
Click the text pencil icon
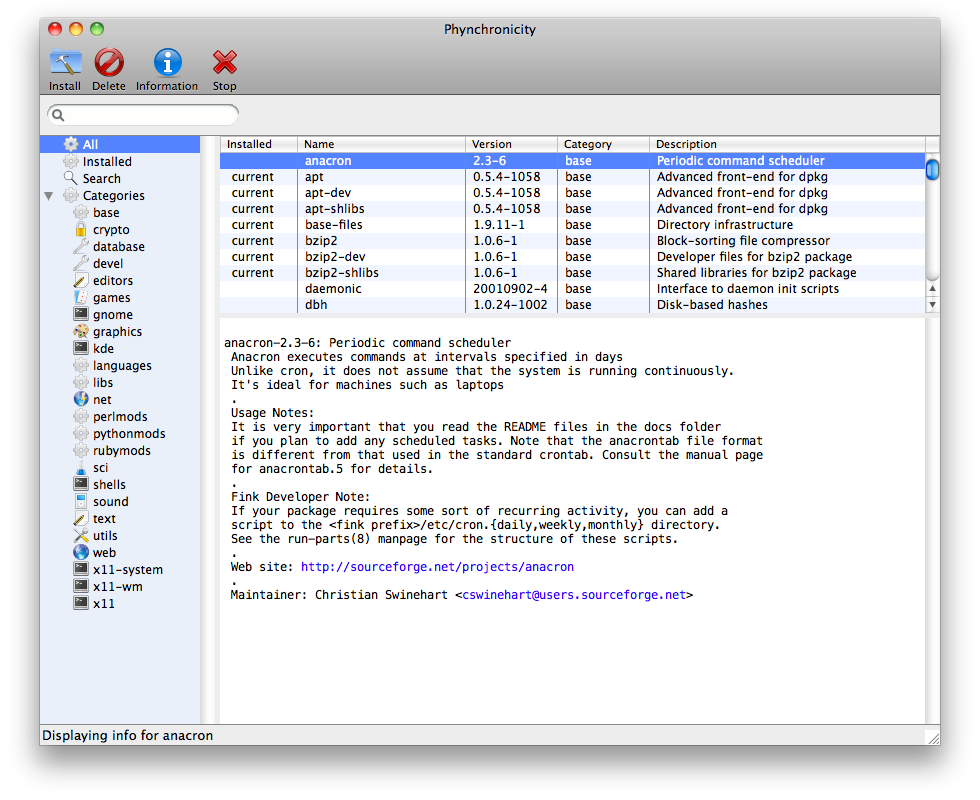81,518
